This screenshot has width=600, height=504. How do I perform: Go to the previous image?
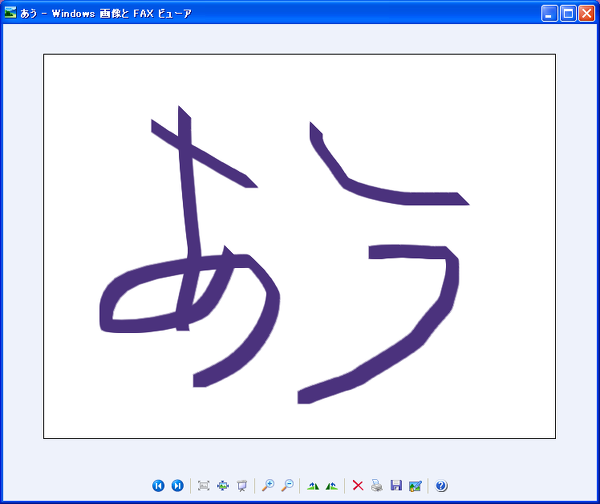(x=158, y=486)
